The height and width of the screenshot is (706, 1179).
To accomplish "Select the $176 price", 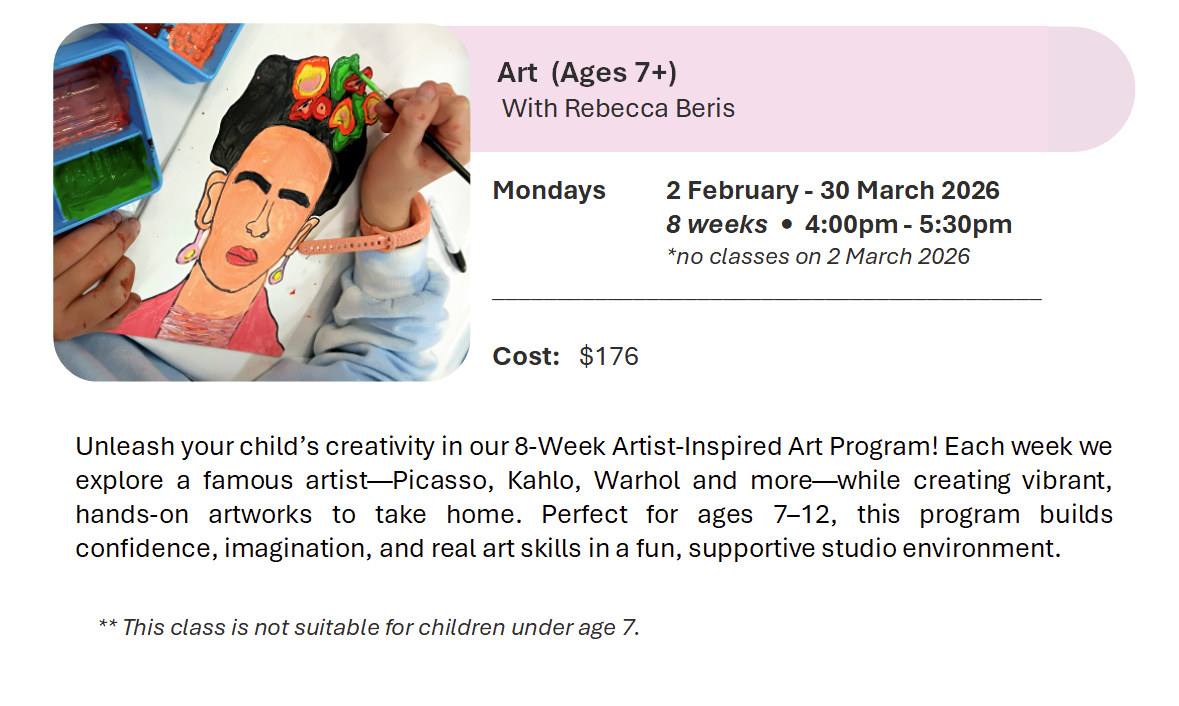I will (x=608, y=356).
